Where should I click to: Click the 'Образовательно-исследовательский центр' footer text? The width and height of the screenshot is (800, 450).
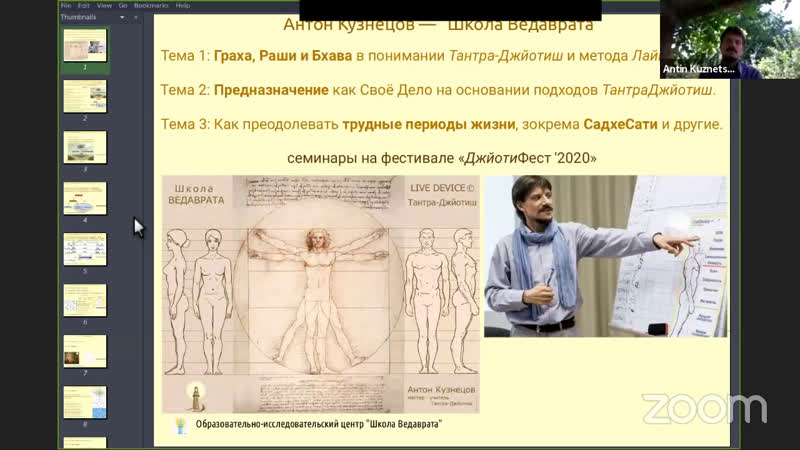[x=319, y=424]
